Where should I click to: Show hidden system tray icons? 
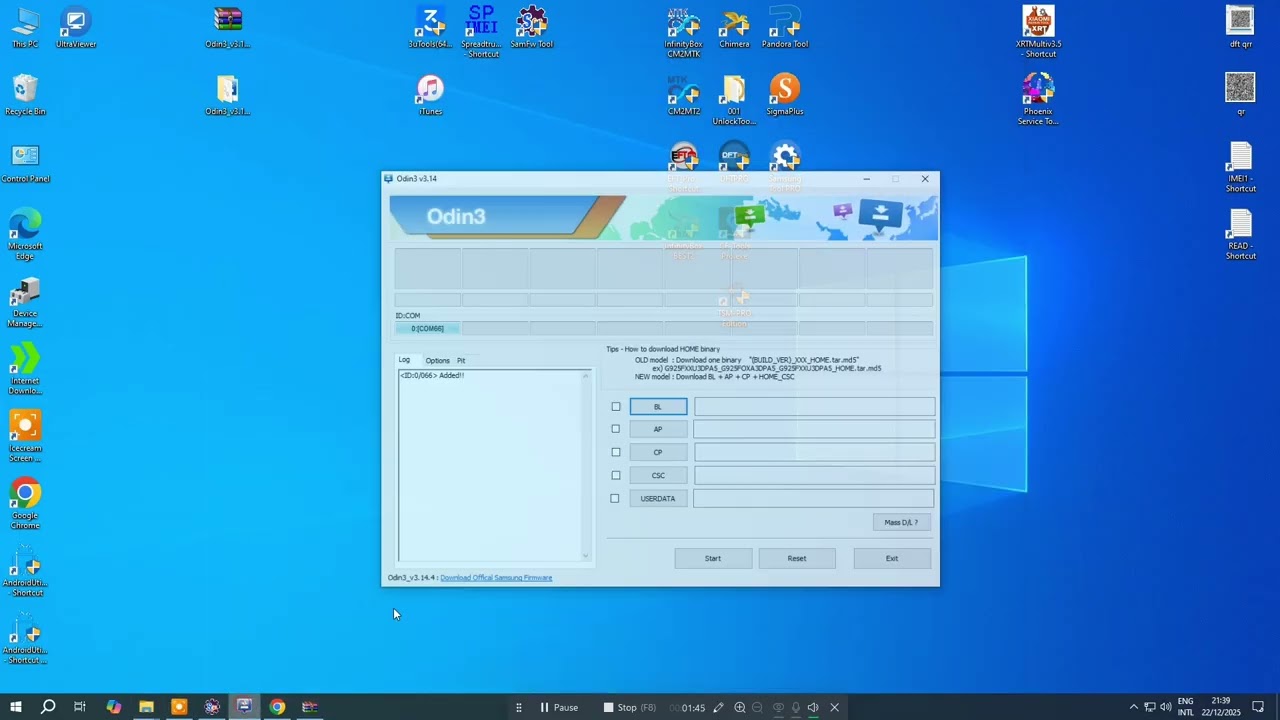pos(1133,707)
